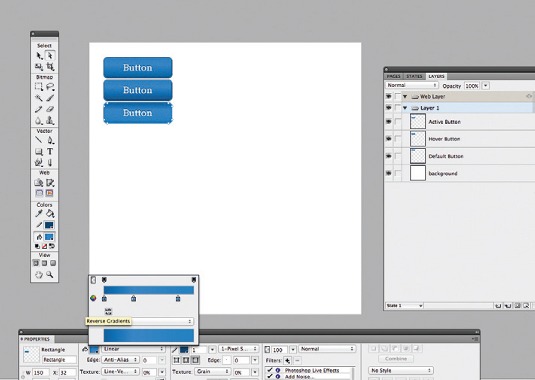Select the Eyedropper tool

pos(39,214)
